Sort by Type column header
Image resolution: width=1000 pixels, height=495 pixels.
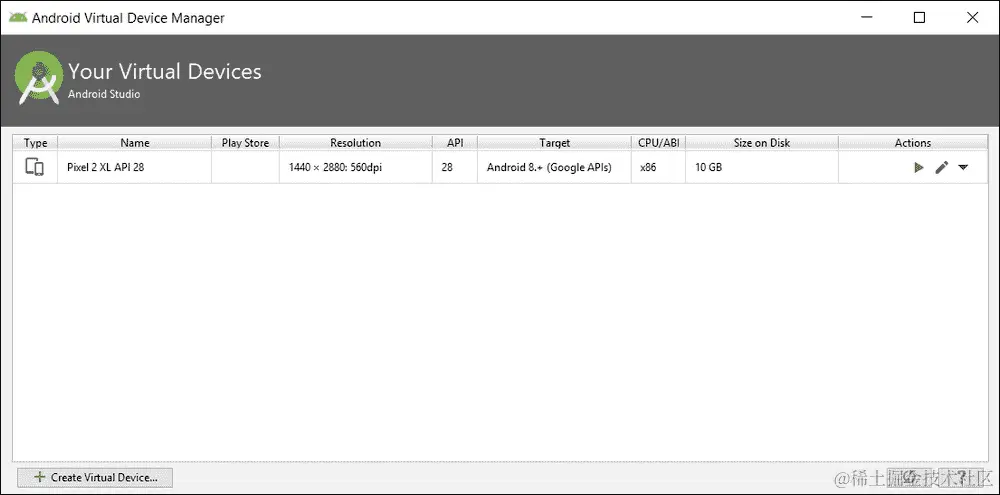click(x=36, y=143)
